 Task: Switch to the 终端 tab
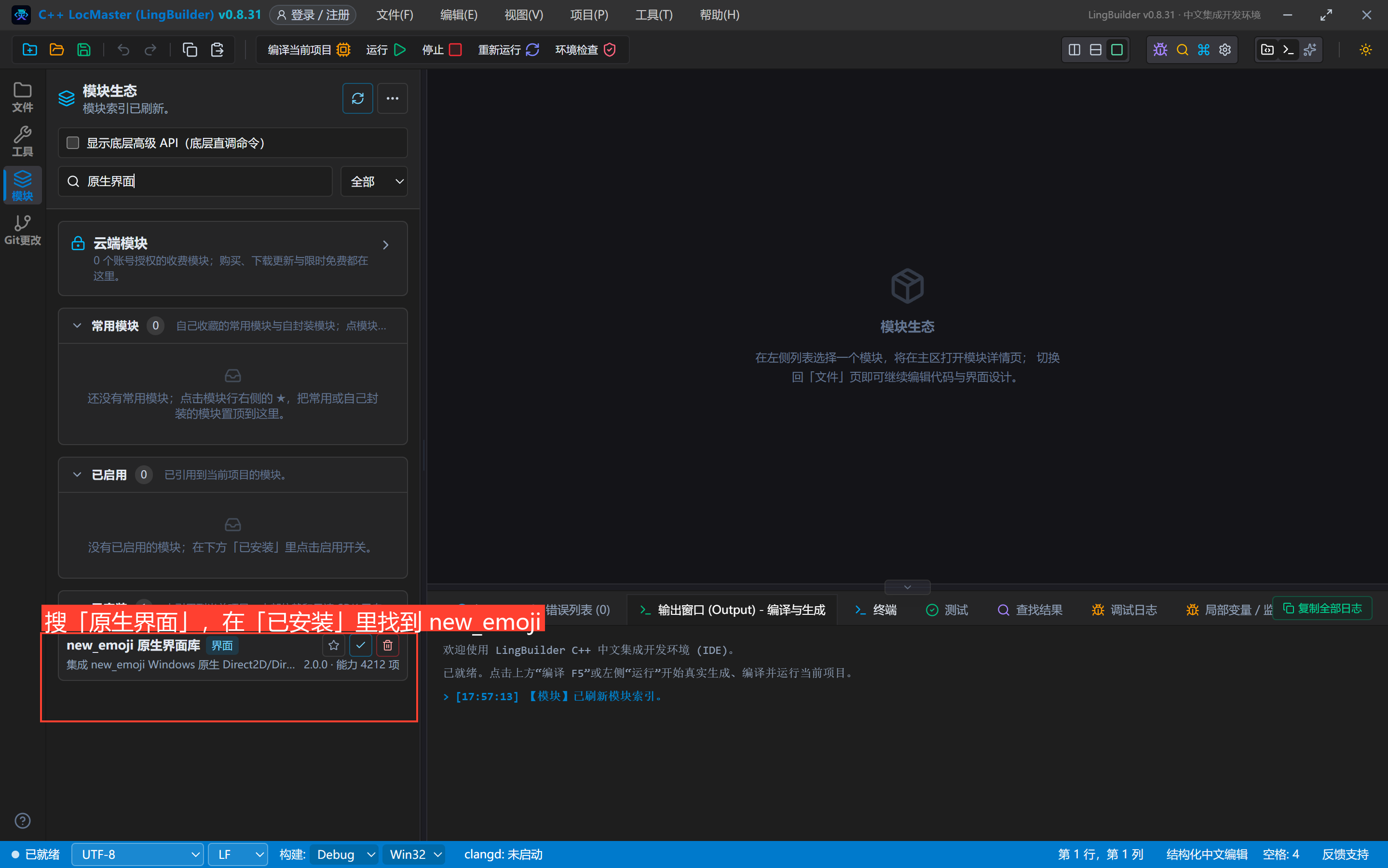coord(876,610)
